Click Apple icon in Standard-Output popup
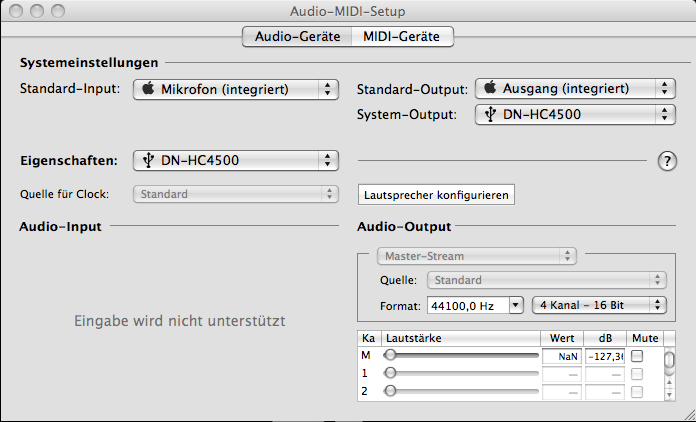 490,88
